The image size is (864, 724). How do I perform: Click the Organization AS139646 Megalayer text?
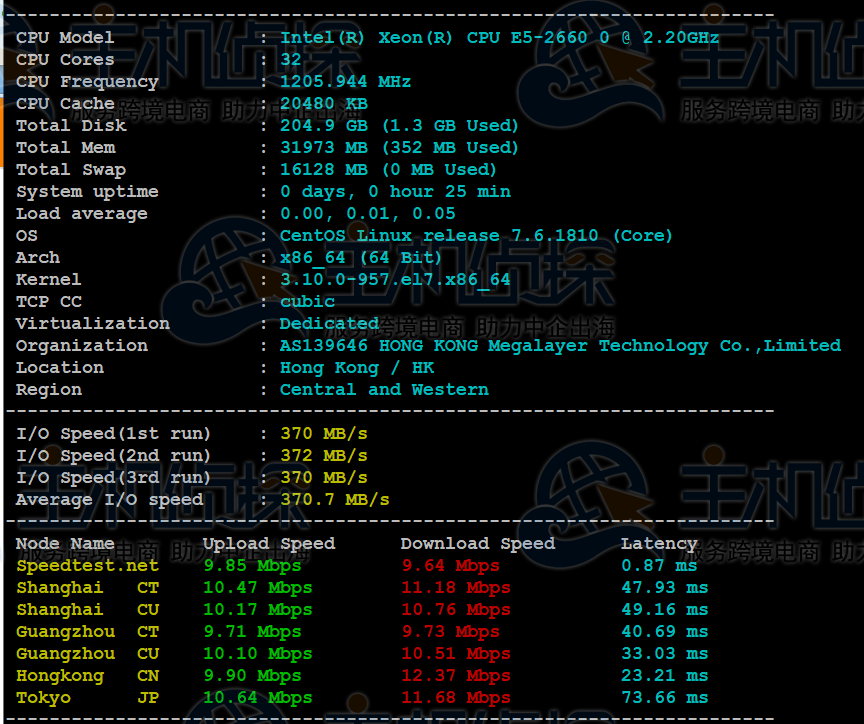click(560, 346)
